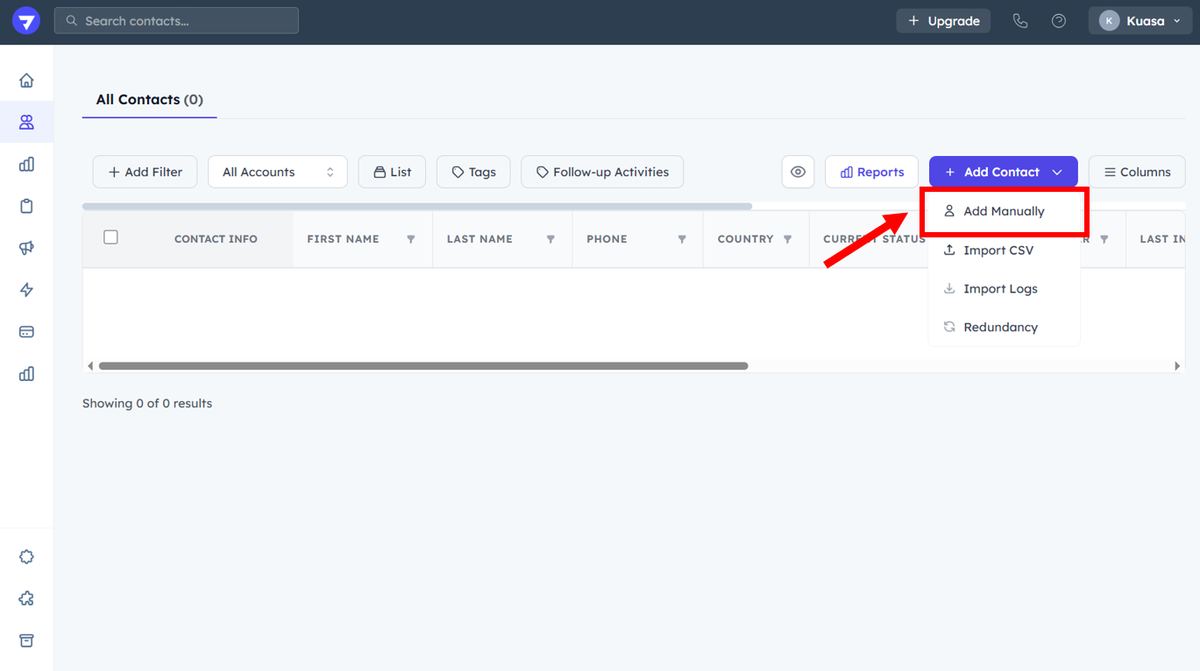Click the First Name column filter icon
This screenshot has height=671, width=1200.
pyautogui.click(x=411, y=240)
